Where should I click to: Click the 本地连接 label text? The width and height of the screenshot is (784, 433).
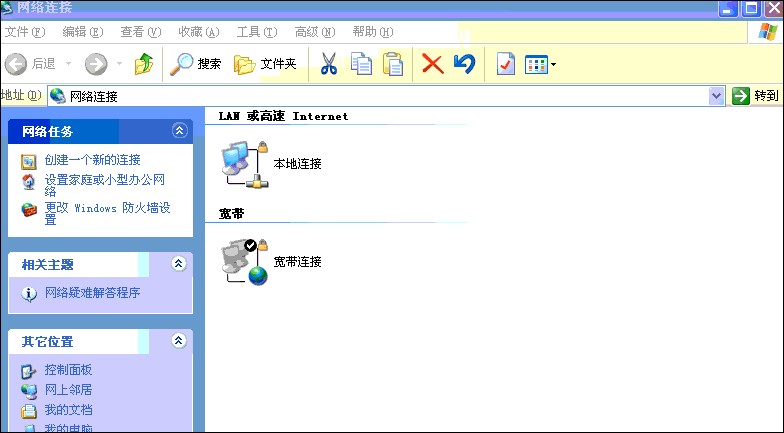pyautogui.click(x=298, y=164)
